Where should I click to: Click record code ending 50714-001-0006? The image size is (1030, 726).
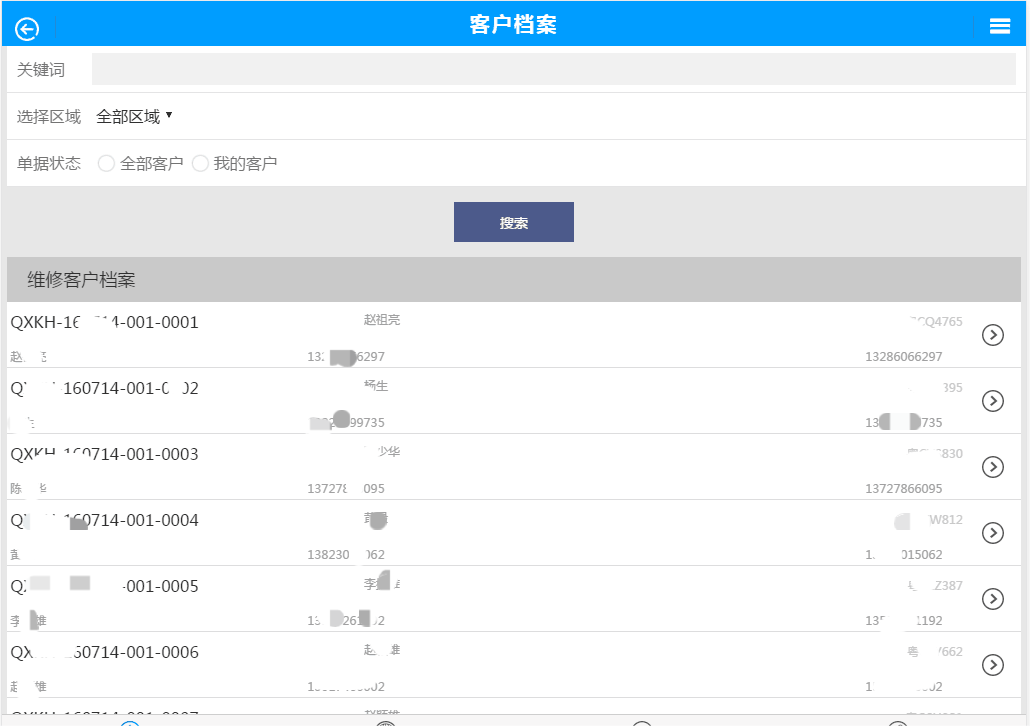point(104,652)
